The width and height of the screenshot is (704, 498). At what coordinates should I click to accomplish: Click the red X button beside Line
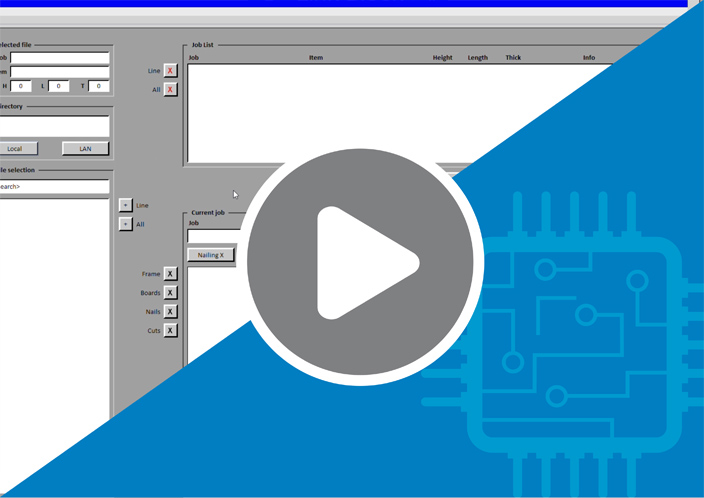pos(170,71)
